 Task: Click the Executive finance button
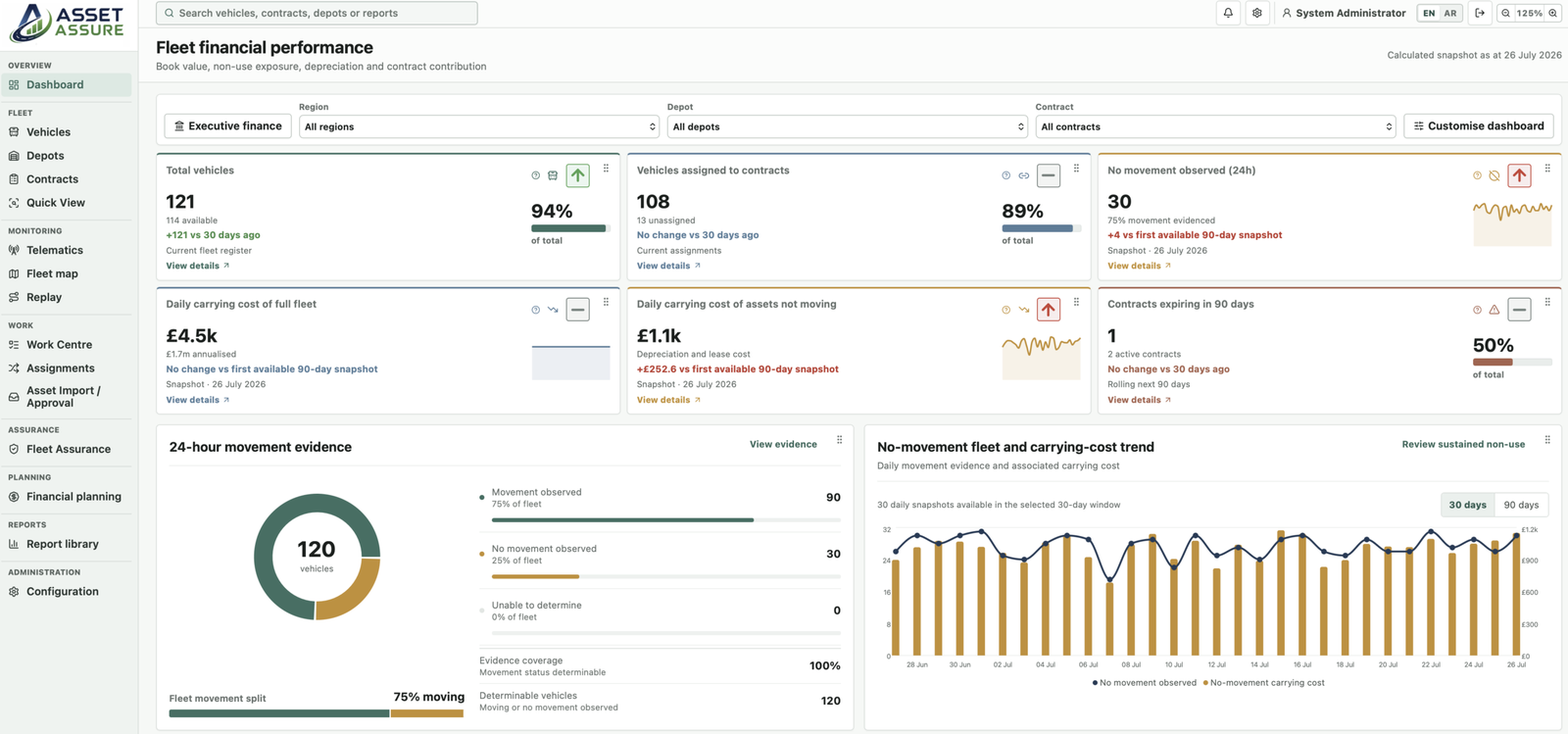[x=228, y=126]
